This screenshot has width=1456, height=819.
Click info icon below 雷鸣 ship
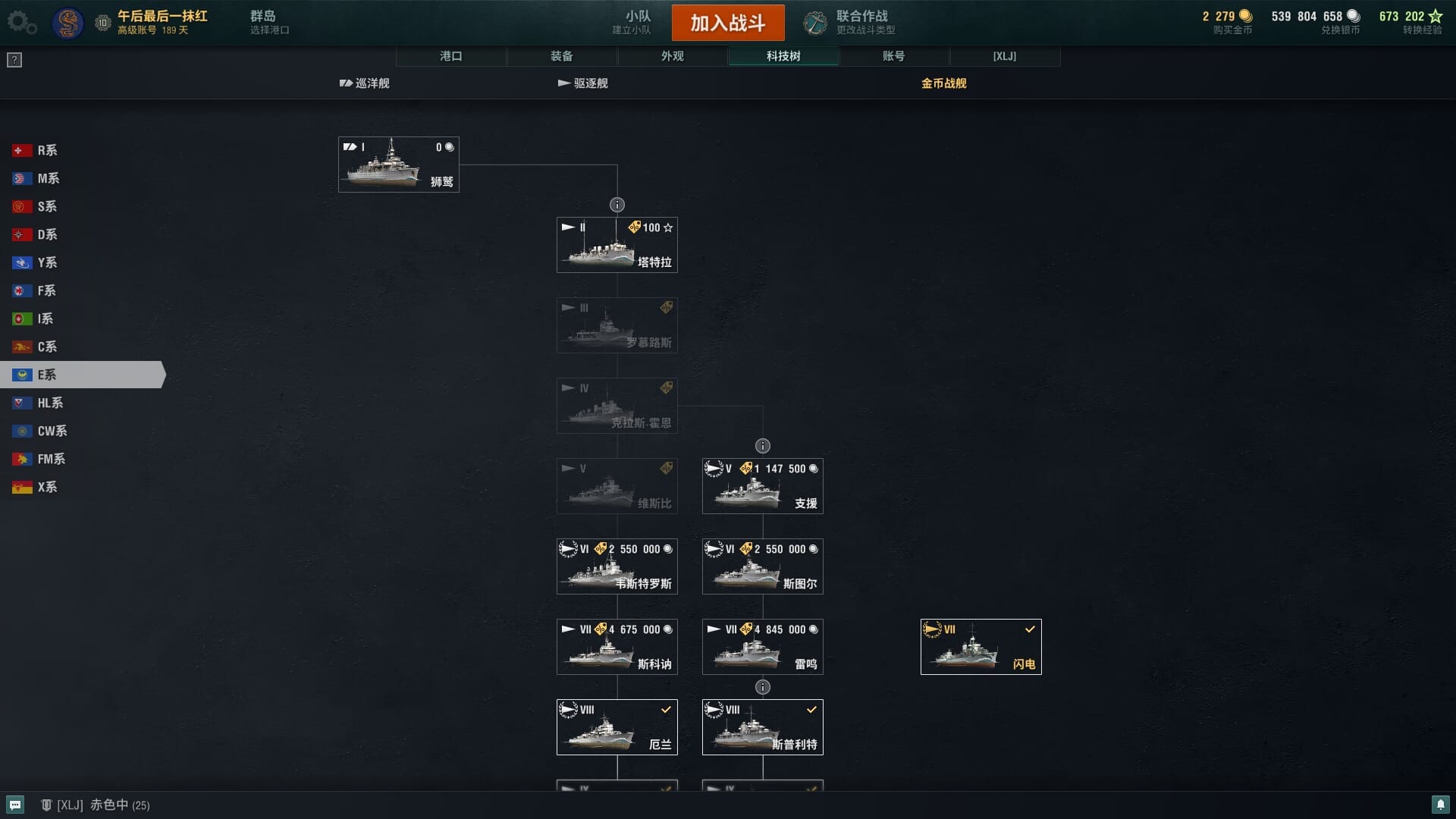tap(763, 687)
